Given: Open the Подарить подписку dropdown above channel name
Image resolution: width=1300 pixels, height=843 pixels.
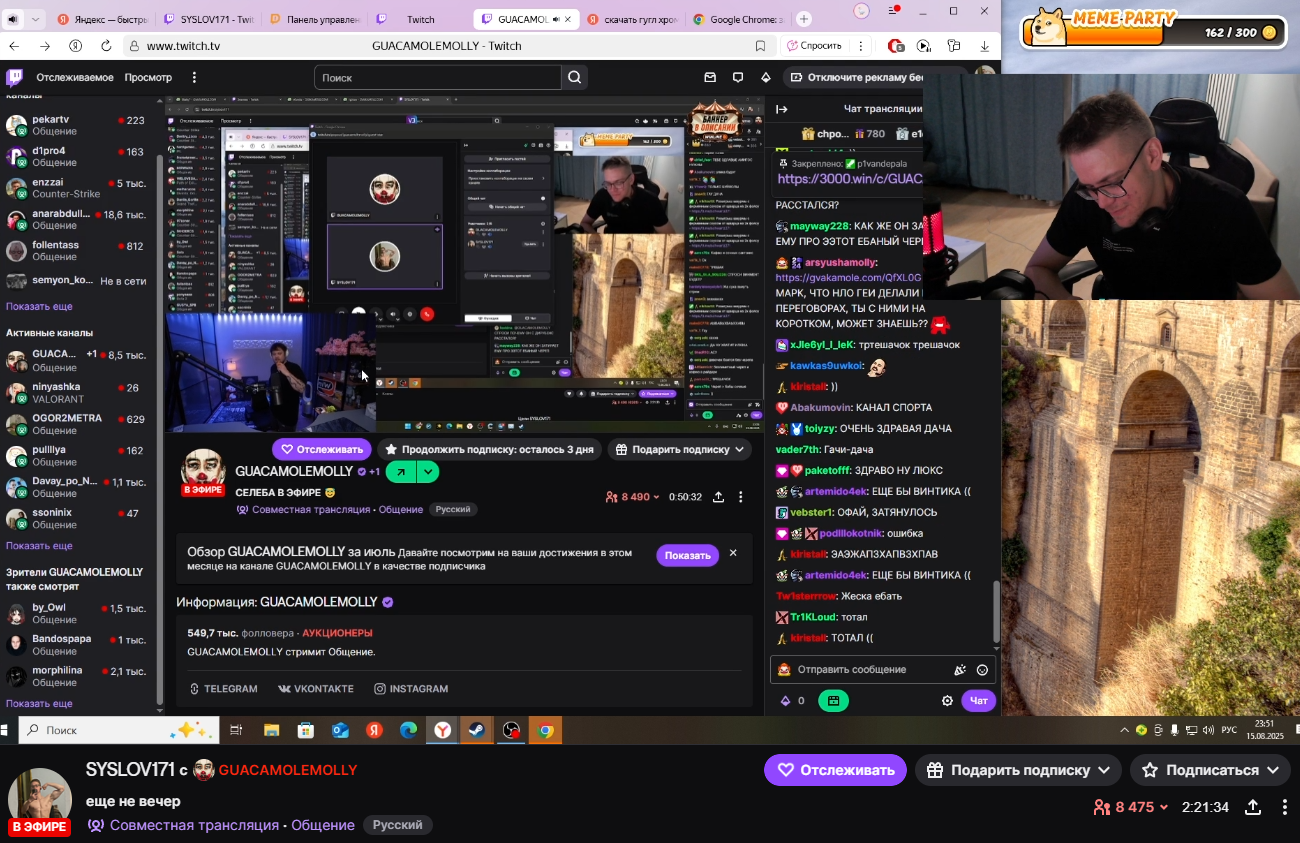Looking at the screenshot, I should click(x=680, y=449).
